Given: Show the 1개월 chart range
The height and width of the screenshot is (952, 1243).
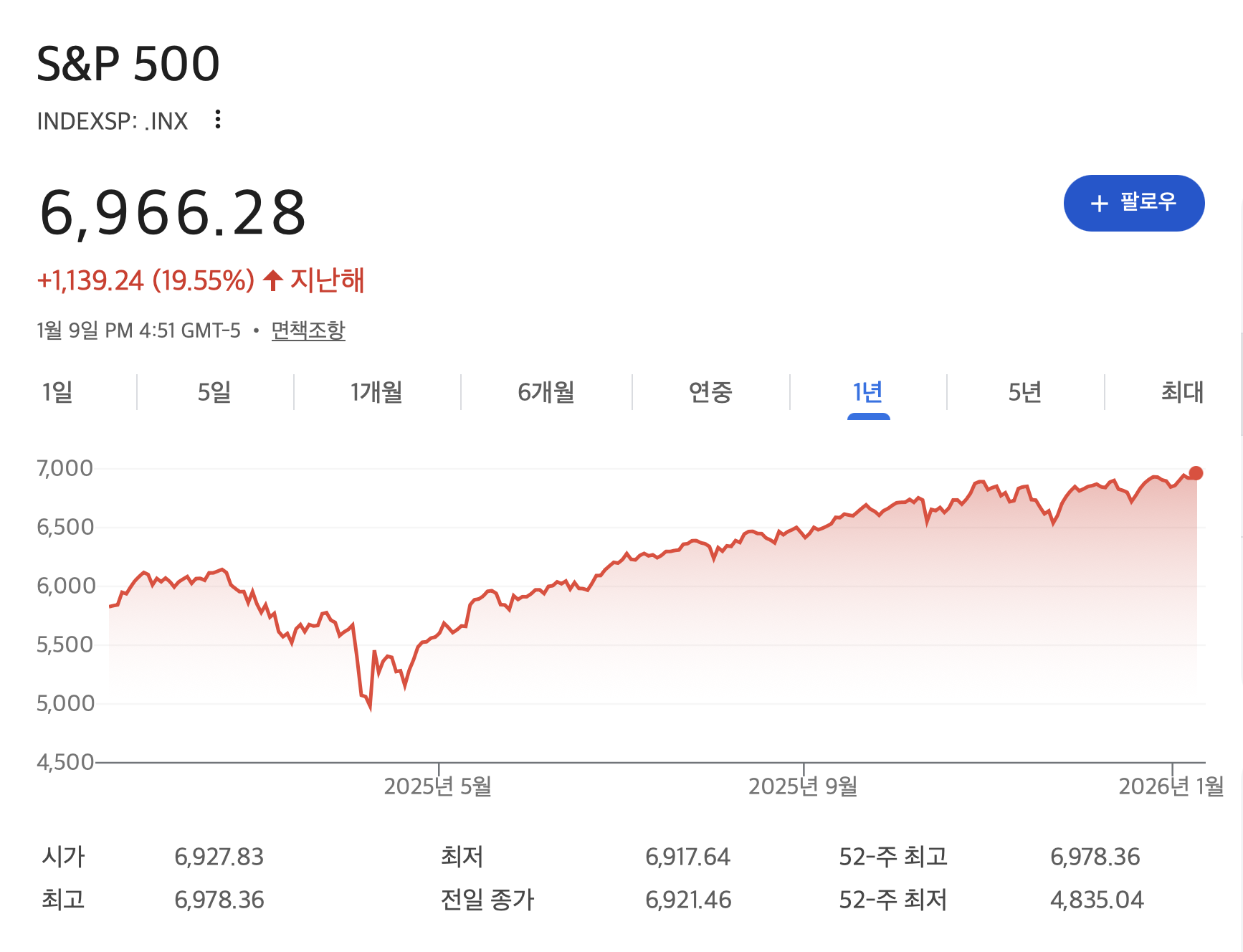Looking at the screenshot, I should pos(376,392).
